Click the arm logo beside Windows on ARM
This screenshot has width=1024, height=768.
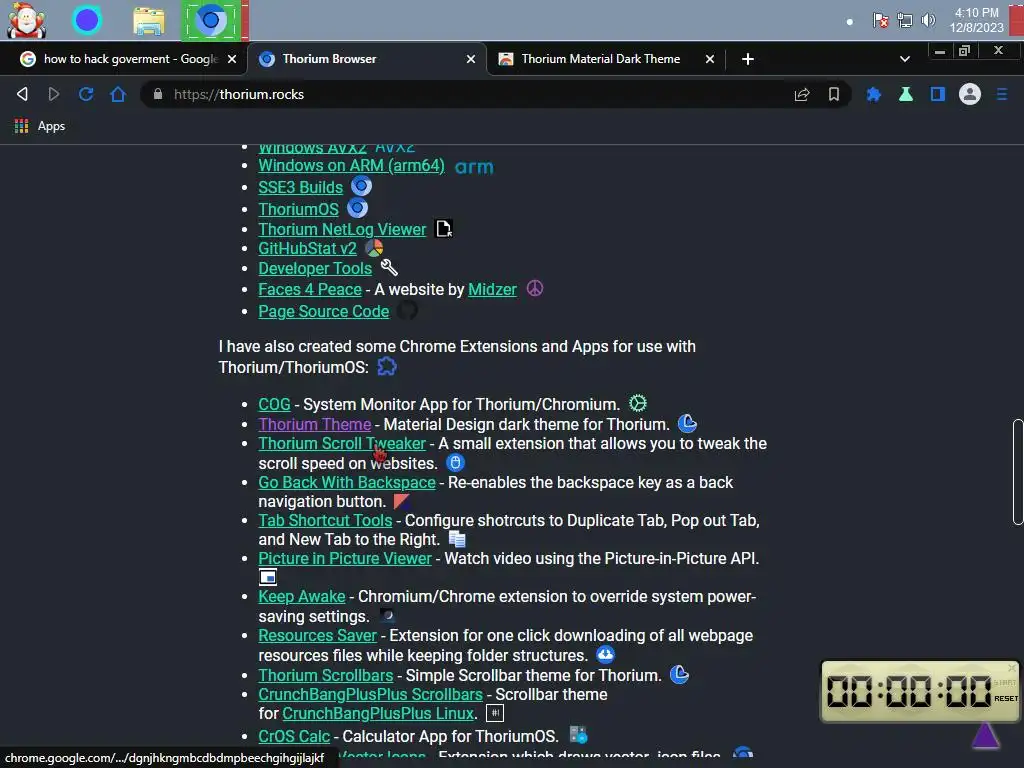tap(474, 167)
